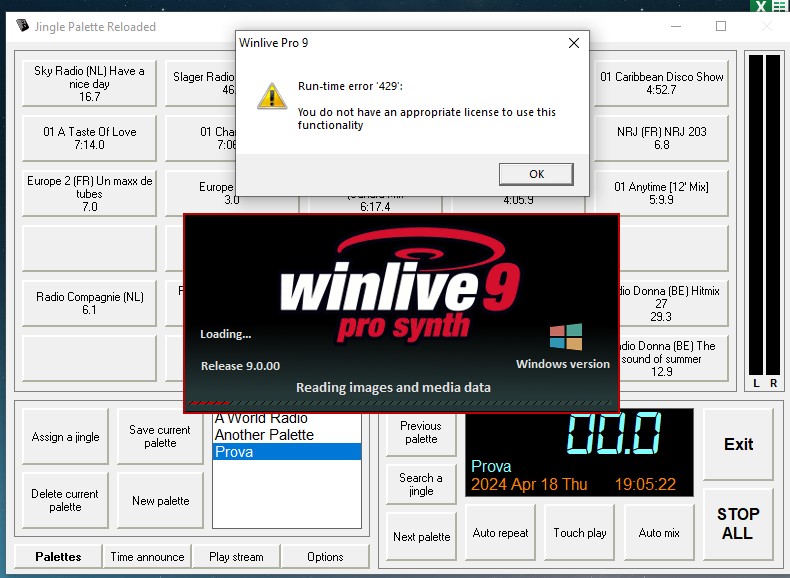Viewport: 790px width, 578px height.
Task: Click the empty jingle button below Europe 2 (FR)
Action: point(89,248)
